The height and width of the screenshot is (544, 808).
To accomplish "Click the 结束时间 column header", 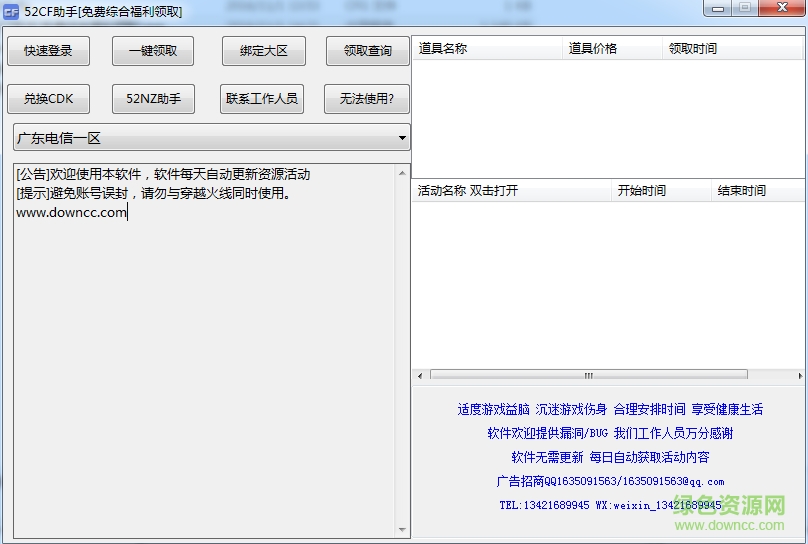I will click(758, 191).
